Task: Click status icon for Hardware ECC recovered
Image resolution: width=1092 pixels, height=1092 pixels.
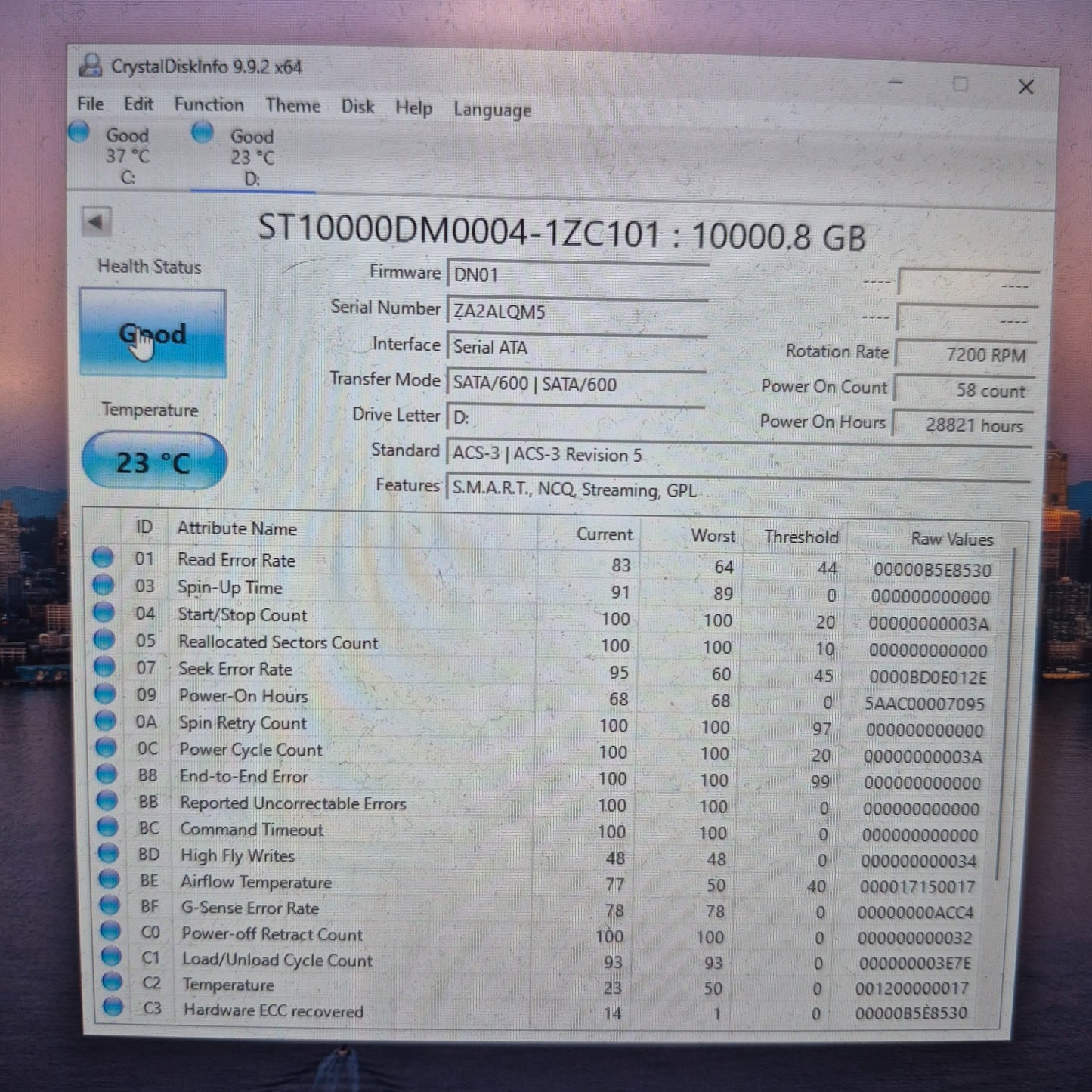Action: point(113,1006)
